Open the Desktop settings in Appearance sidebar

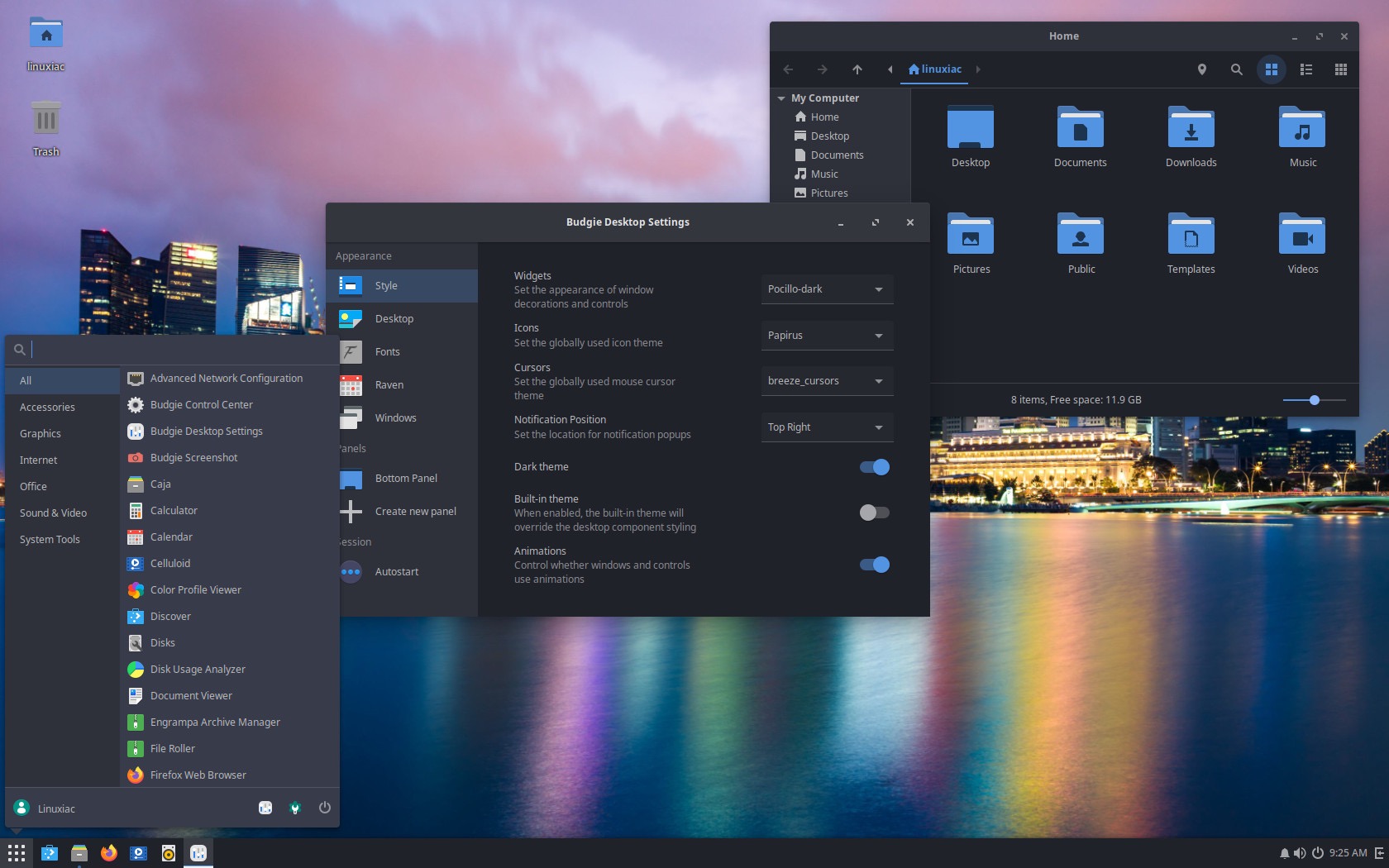point(394,318)
